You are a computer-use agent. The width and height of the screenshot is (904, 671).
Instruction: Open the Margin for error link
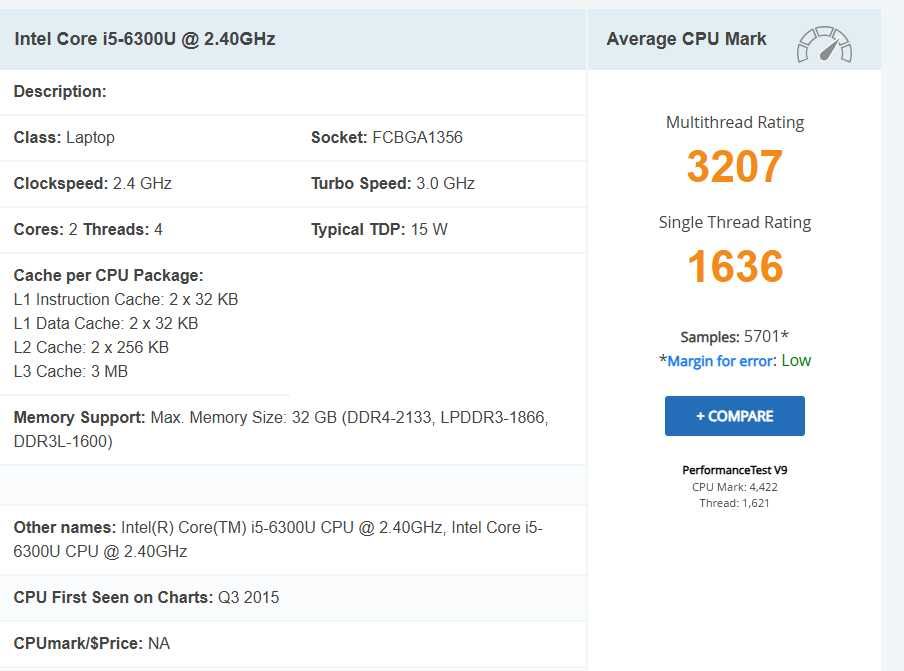click(x=720, y=361)
